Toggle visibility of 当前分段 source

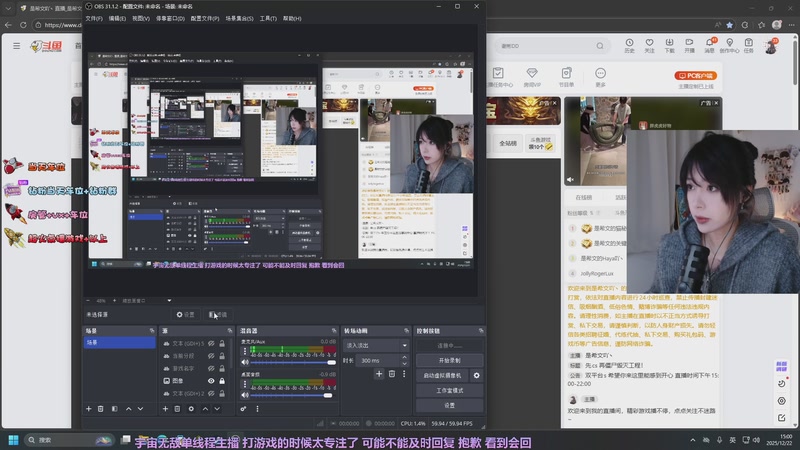211,356
